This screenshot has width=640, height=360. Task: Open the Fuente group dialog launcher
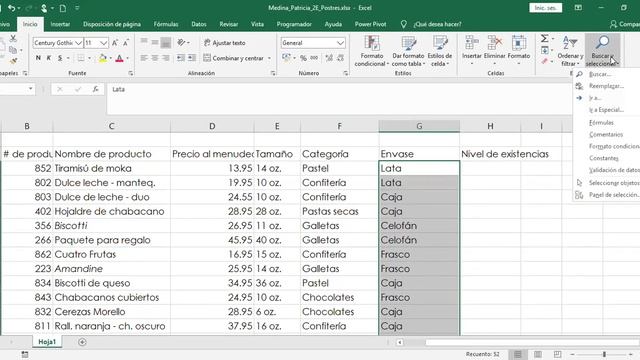coord(131,73)
